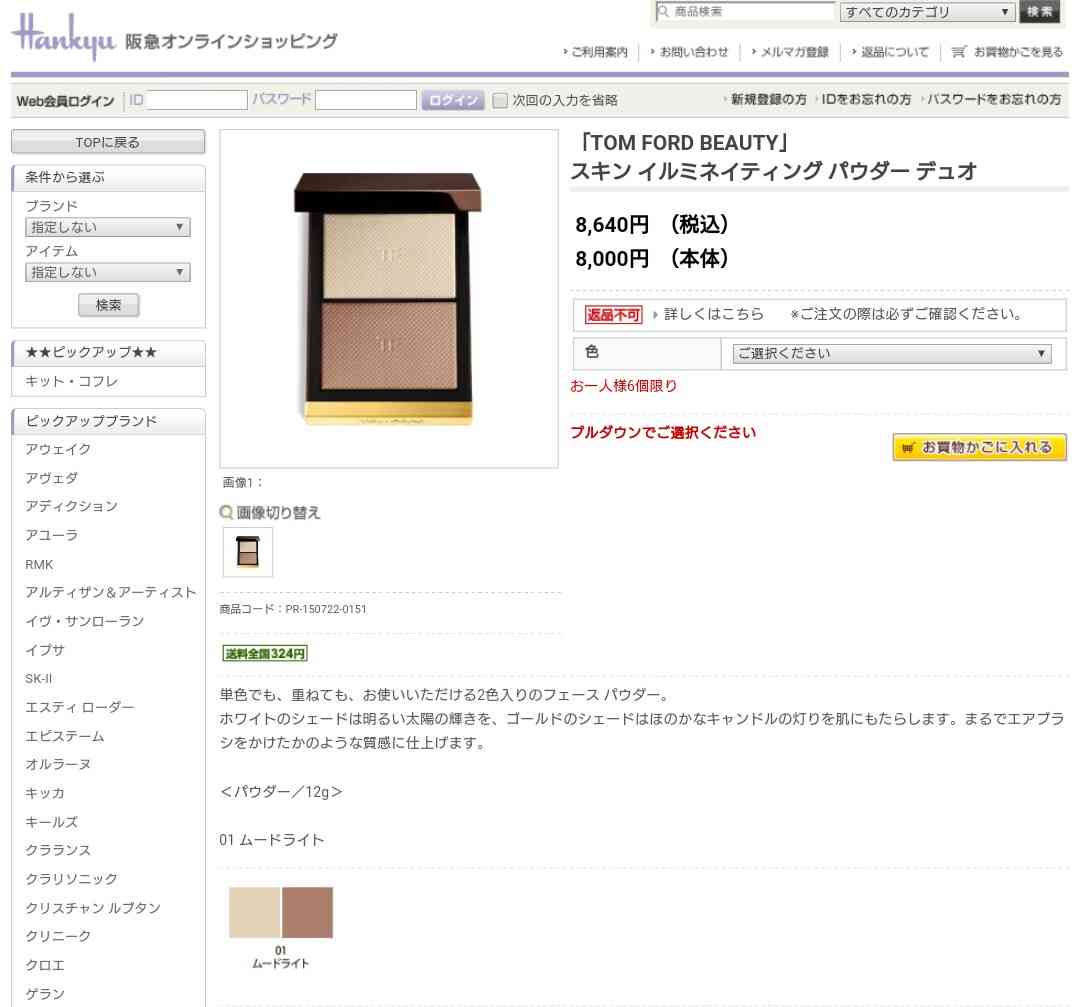Open the クラランス brand link
Screen dimensions: 1080x1007
[x=58, y=851]
